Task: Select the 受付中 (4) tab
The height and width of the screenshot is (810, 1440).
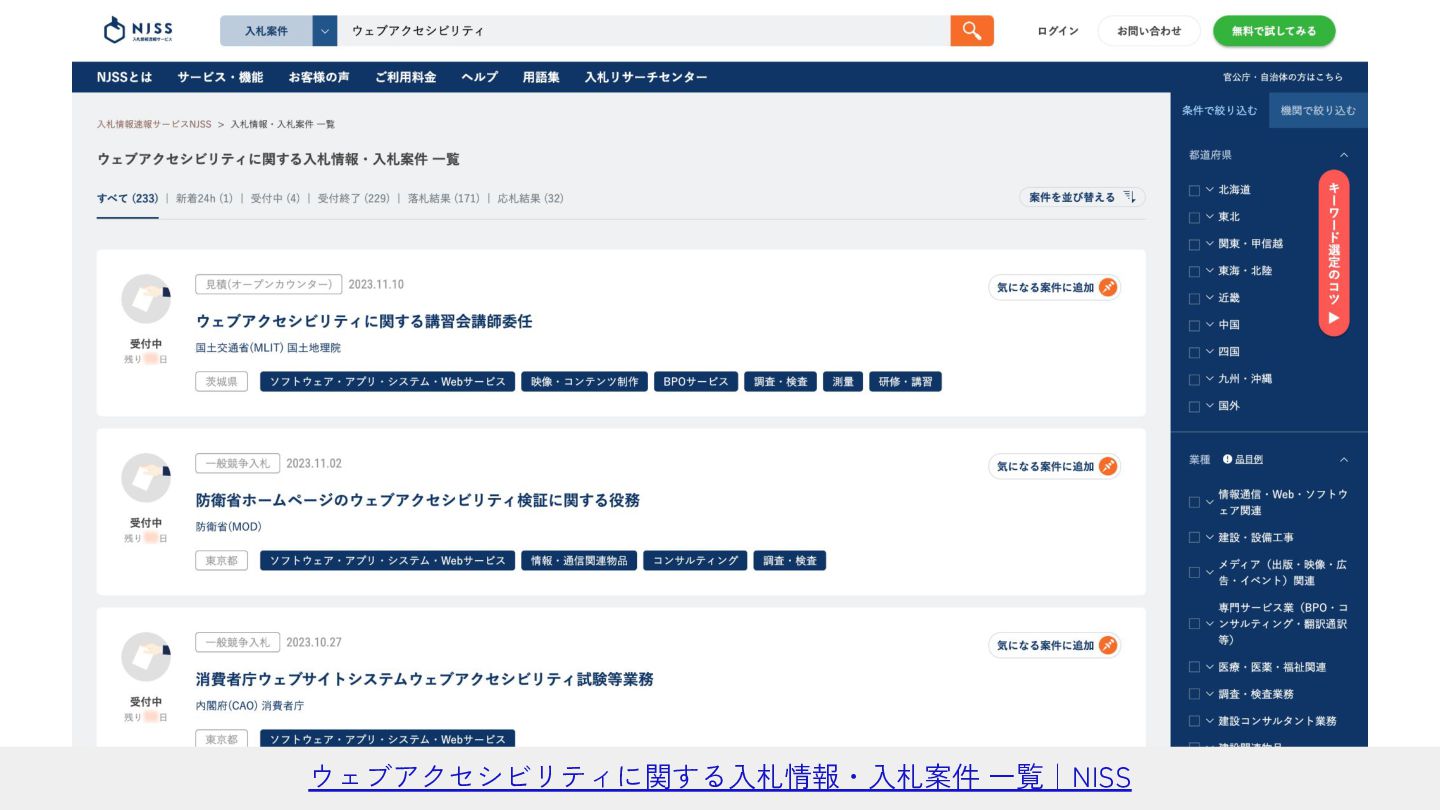Action: tap(275, 198)
